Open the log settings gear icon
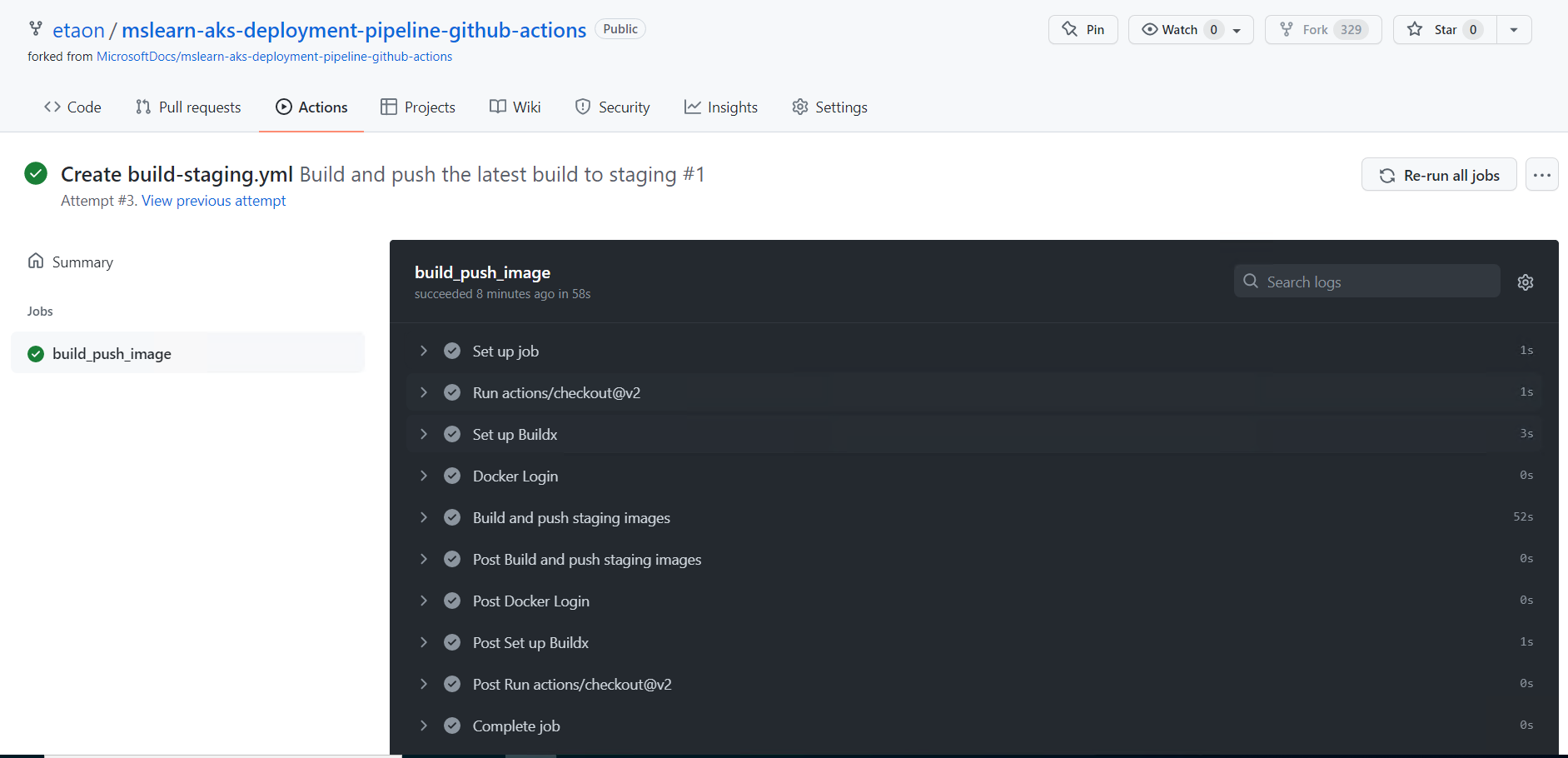The height and width of the screenshot is (758, 1568). (1526, 282)
